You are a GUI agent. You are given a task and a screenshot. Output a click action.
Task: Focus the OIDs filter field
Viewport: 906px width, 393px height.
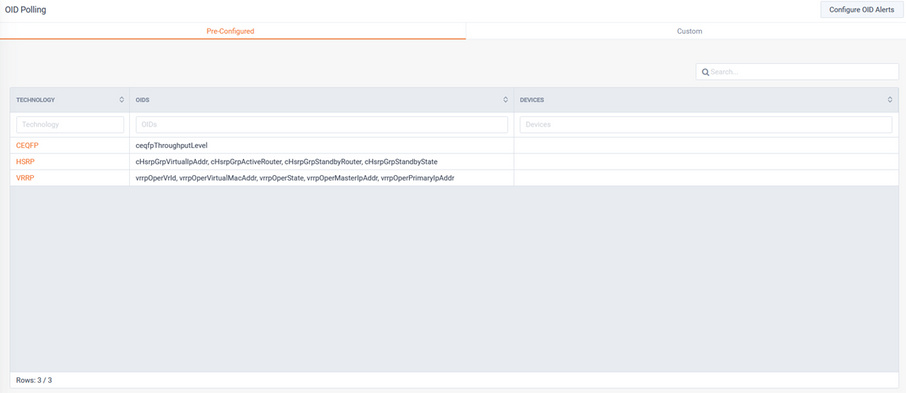(322, 124)
